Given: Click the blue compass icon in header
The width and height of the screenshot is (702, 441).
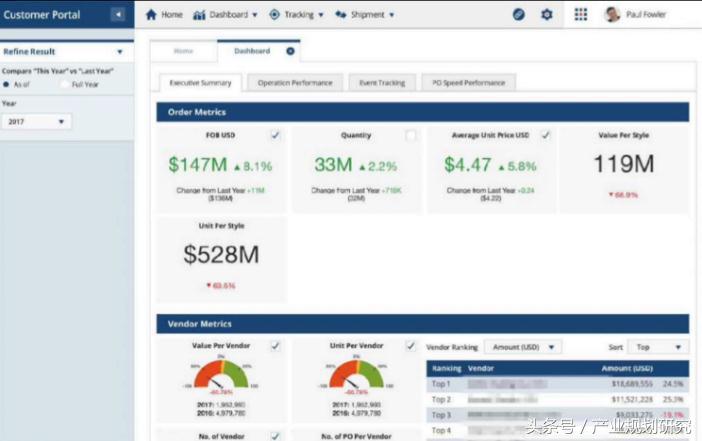Looking at the screenshot, I should pos(518,15).
